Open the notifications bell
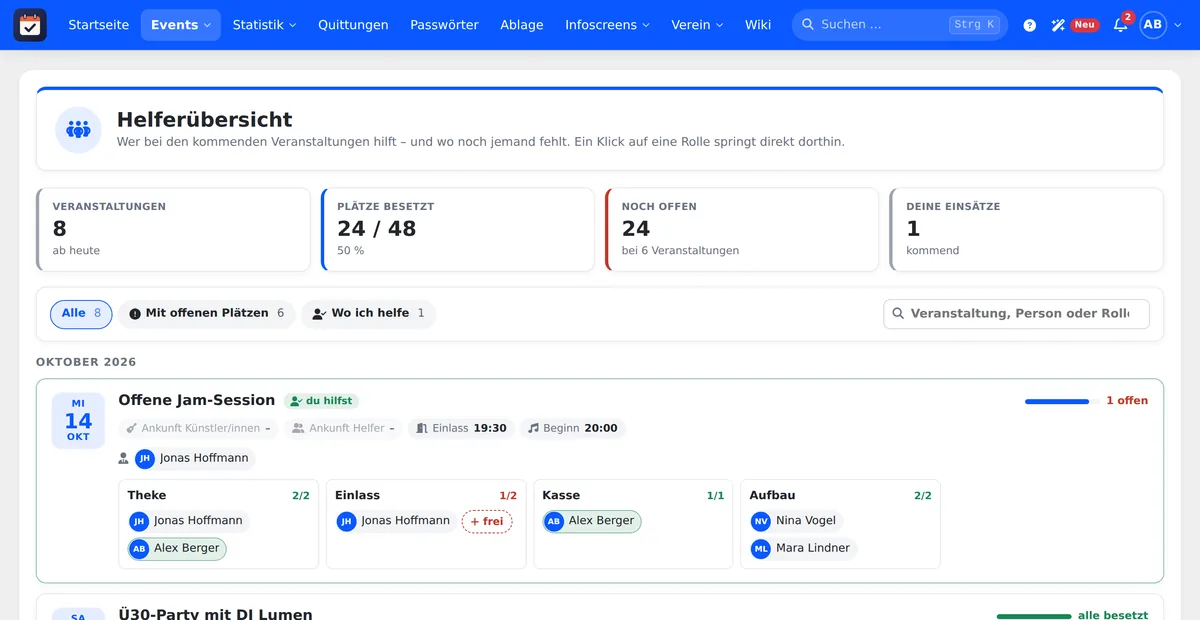The image size is (1200, 620). click(x=1120, y=25)
